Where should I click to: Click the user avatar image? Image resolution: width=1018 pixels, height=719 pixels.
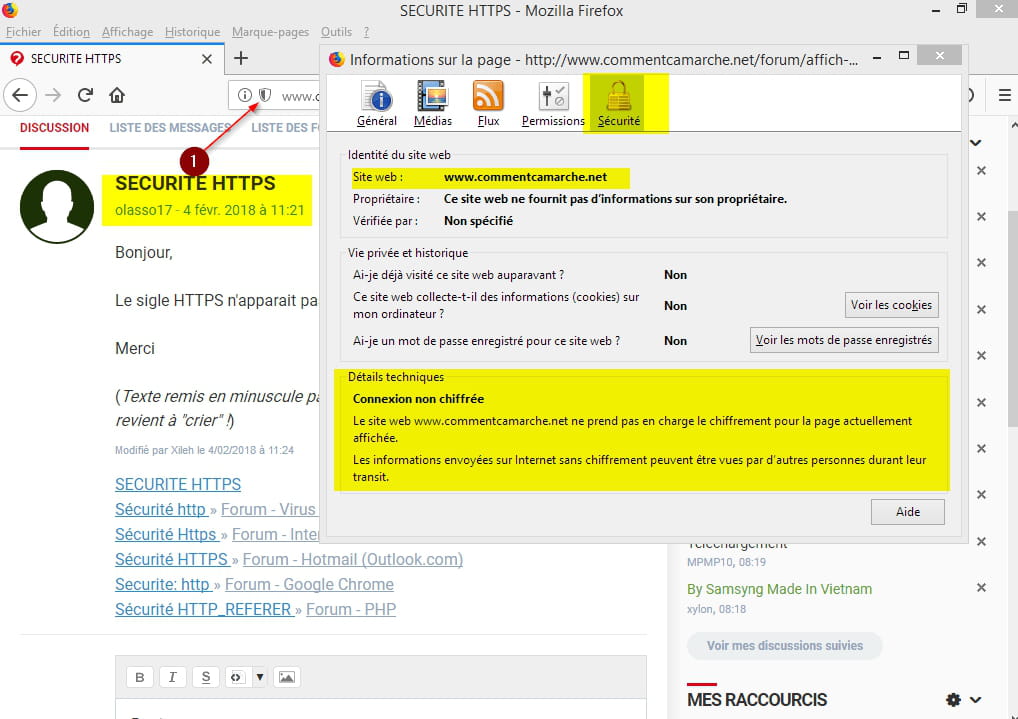click(x=57, y=207)
